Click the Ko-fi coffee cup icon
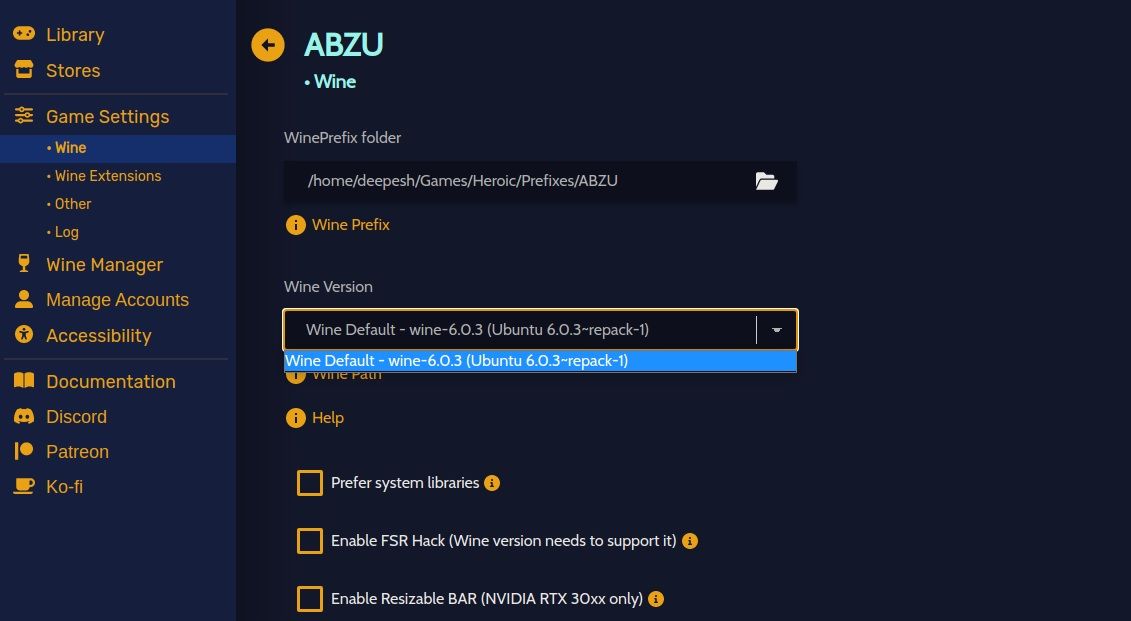This screenshot has width=1131, height=621. (x=24, y=486)
